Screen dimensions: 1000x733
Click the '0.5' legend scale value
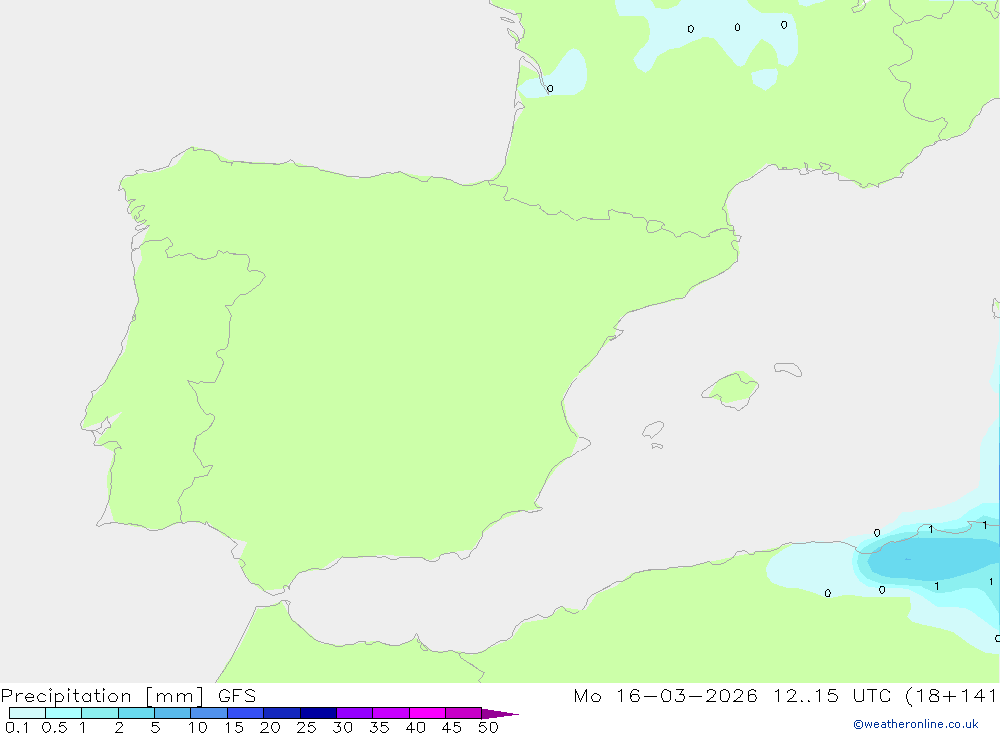click(x=54, y=727)
